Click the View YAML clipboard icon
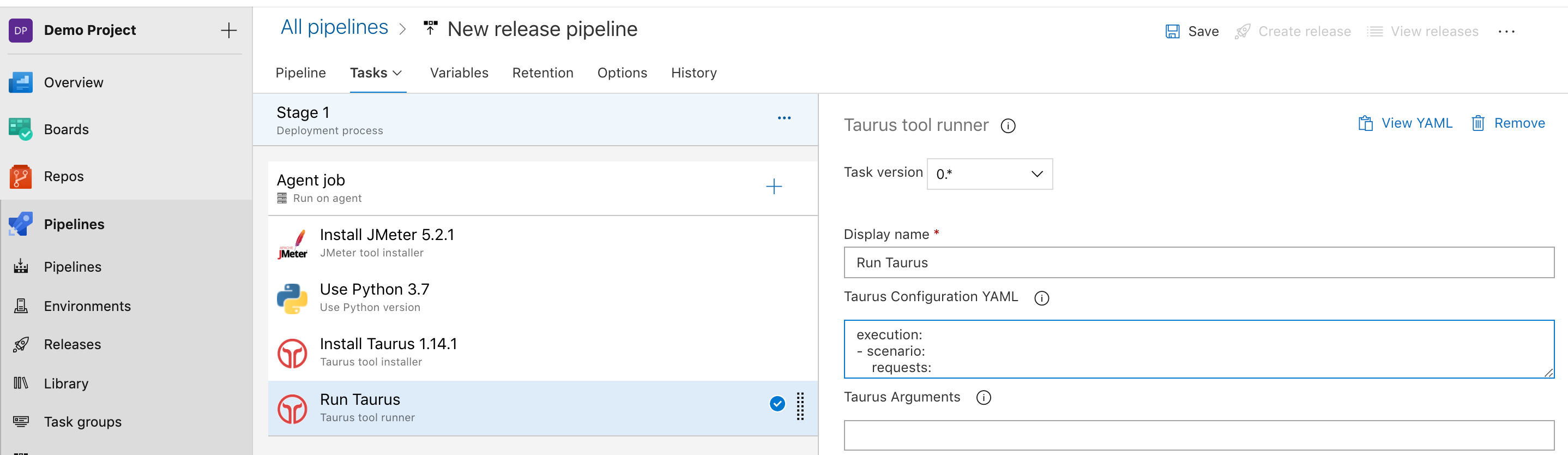1568x455 pixels. click(x=1365, y=124)
